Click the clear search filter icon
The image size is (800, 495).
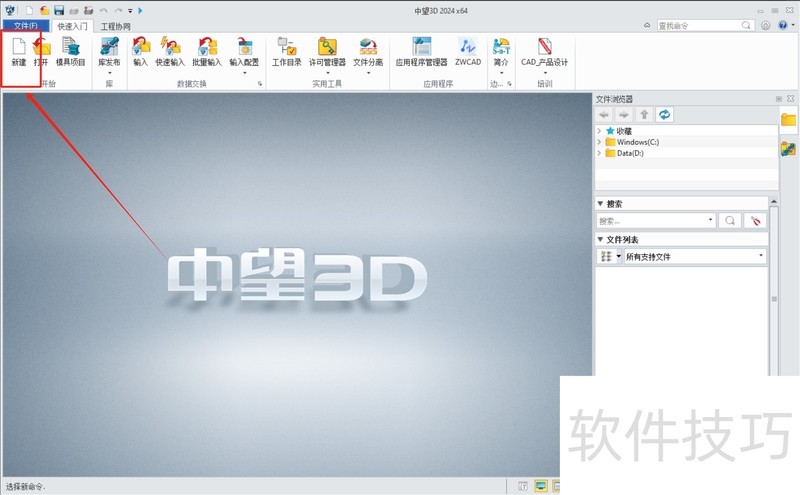click(755, 220)
